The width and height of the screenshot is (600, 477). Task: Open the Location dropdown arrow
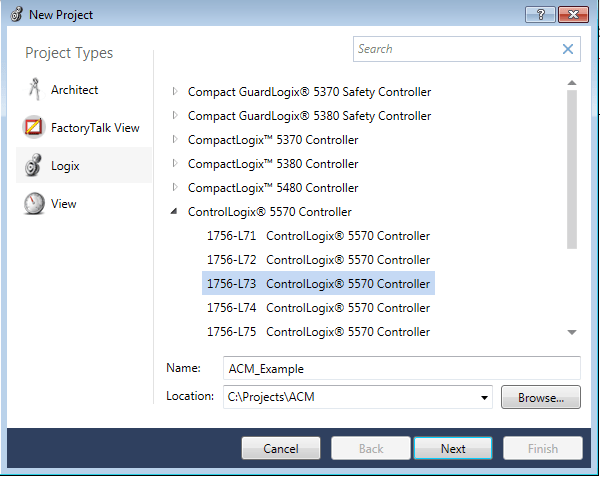click(x=484, y=397)
